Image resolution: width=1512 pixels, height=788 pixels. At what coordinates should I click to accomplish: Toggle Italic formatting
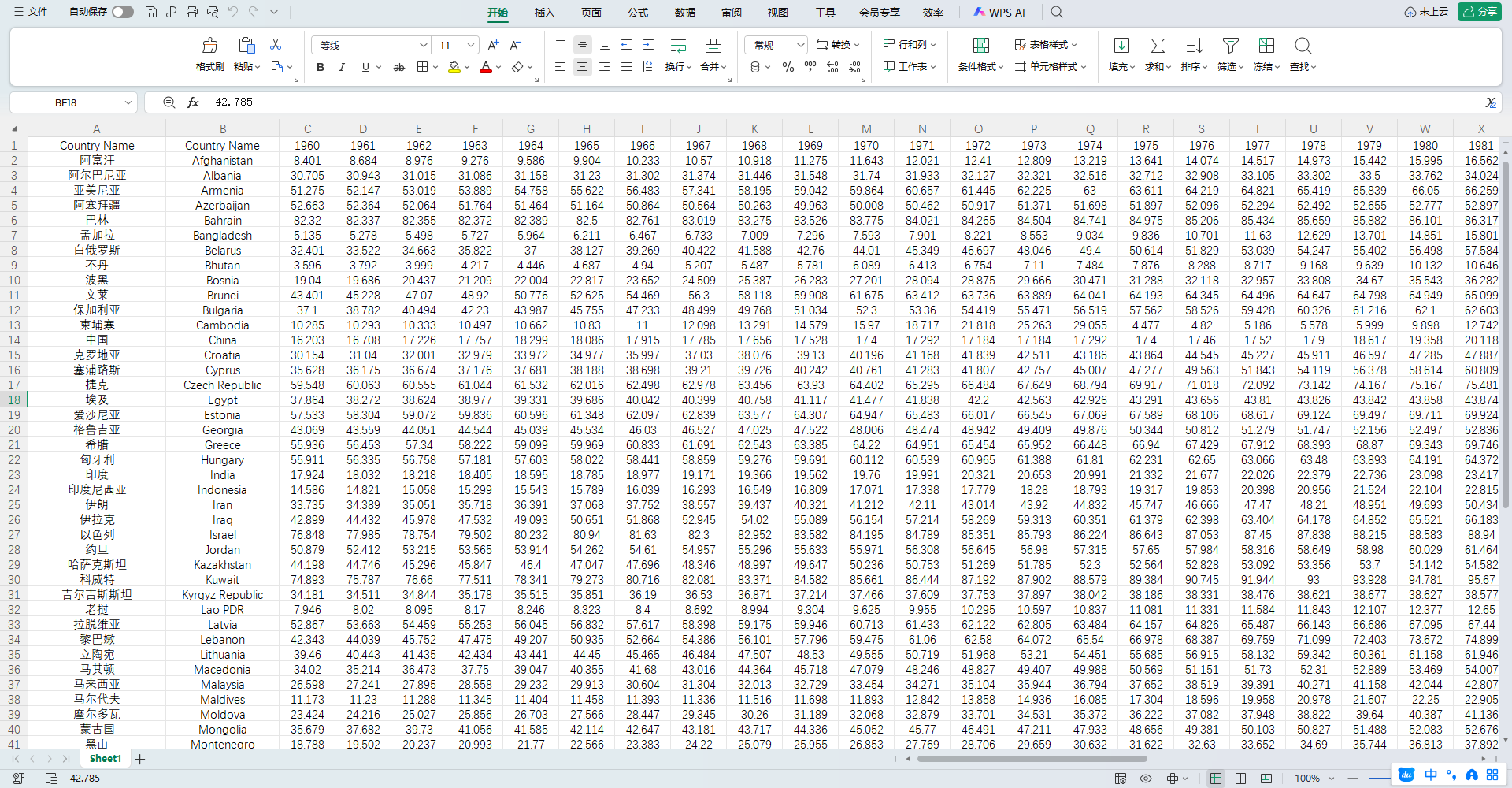(x=342, y=68)
